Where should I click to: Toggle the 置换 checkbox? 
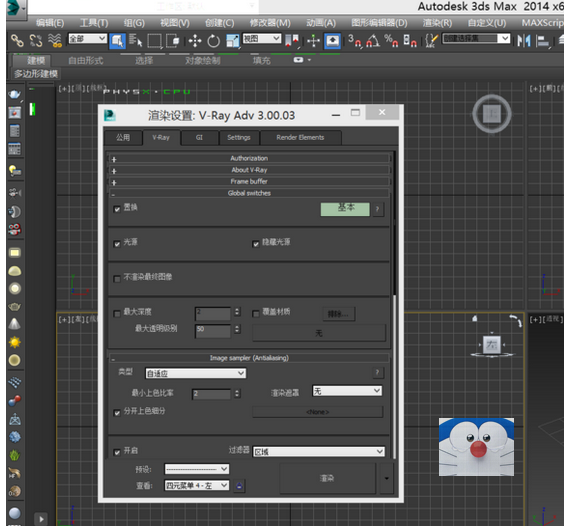117,209
